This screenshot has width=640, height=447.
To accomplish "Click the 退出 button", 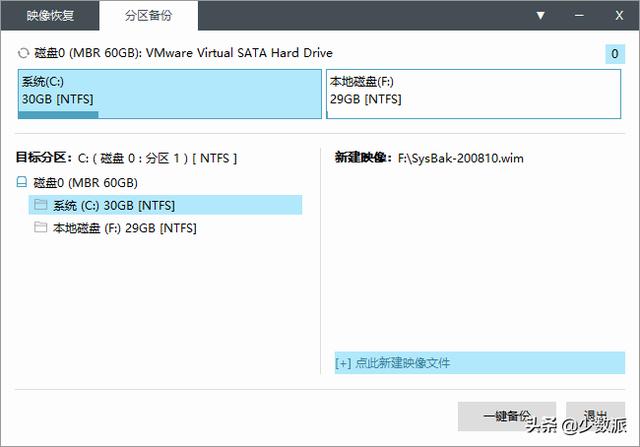I will [595, 416].
